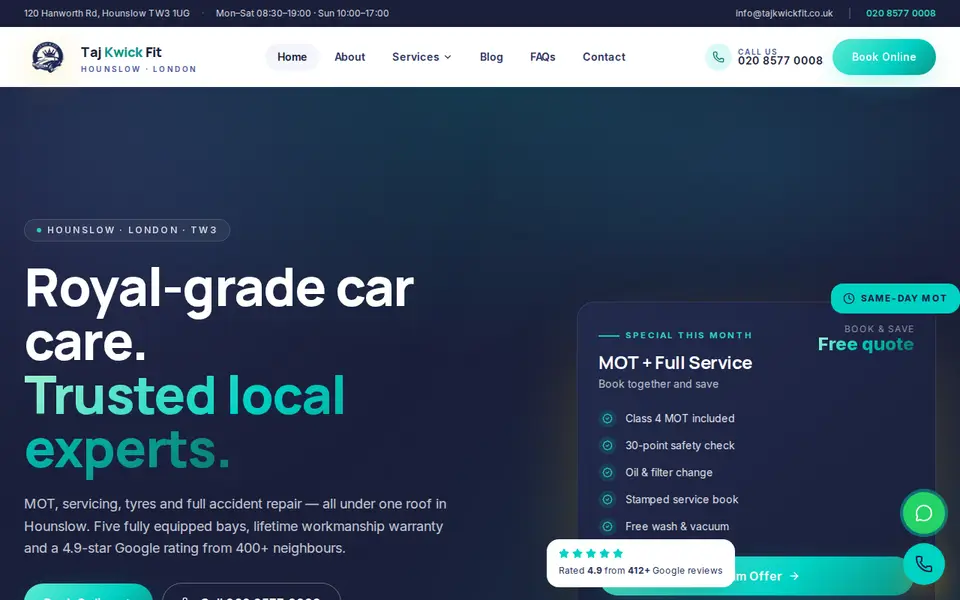Click the Special This Month label
960x600 pixels.
point(688,335)
